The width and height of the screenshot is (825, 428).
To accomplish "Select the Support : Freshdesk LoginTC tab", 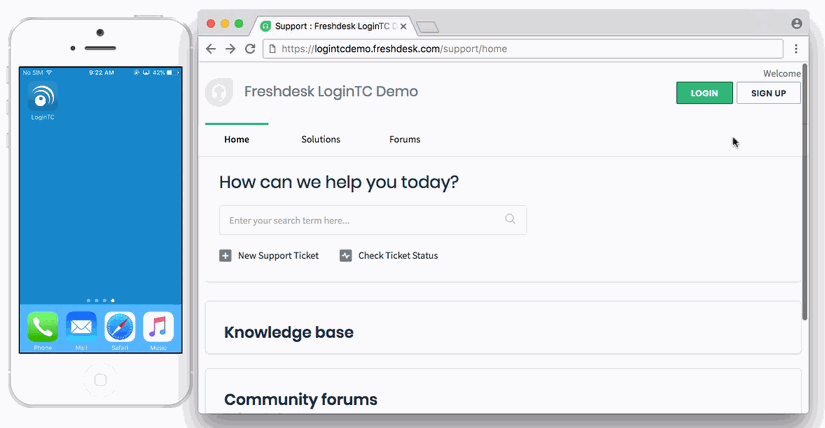I will click(333, 26).
